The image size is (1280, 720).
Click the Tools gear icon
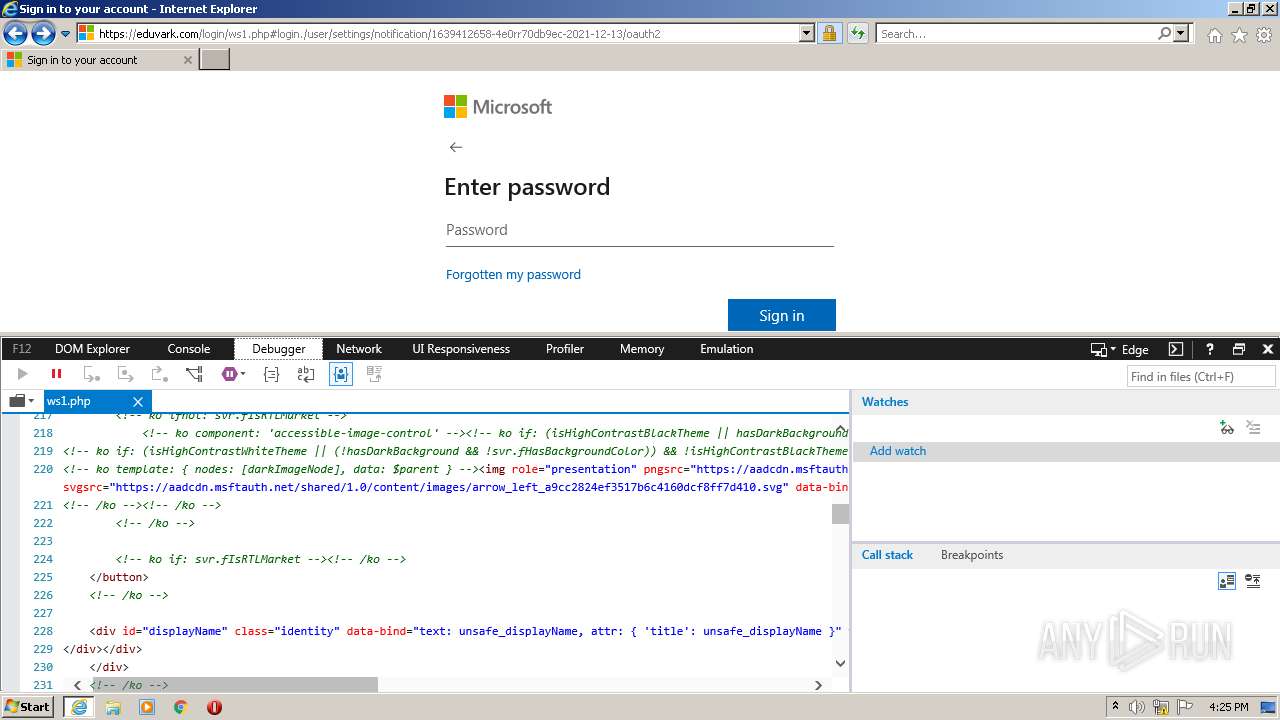click(1264, 35)
